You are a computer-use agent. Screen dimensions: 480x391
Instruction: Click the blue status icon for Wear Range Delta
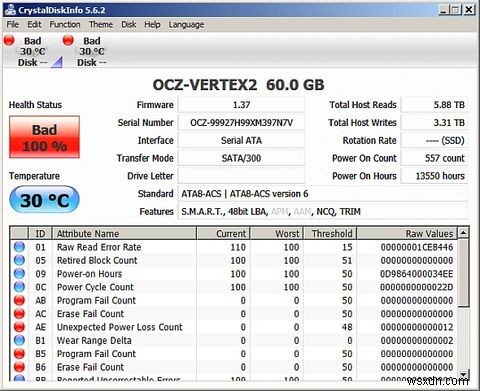(x=19, y=340)
